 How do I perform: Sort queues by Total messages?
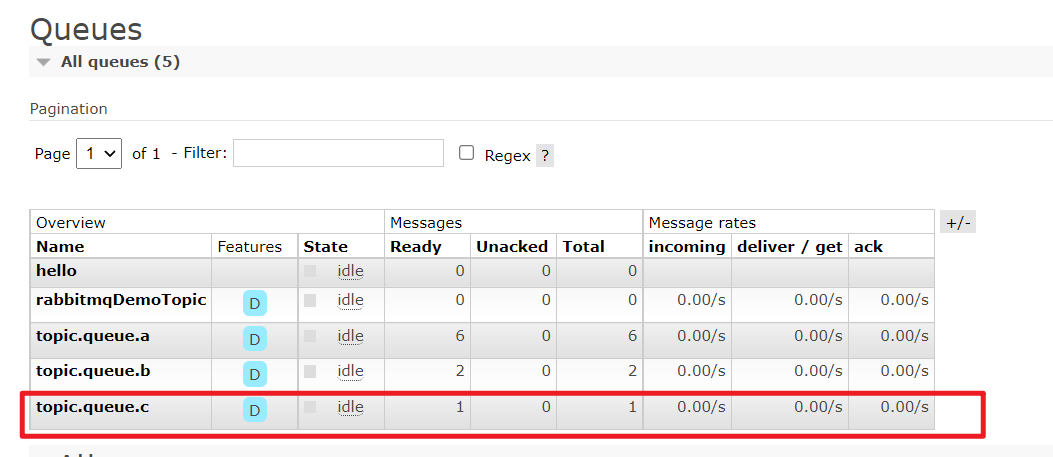(584, 246)
